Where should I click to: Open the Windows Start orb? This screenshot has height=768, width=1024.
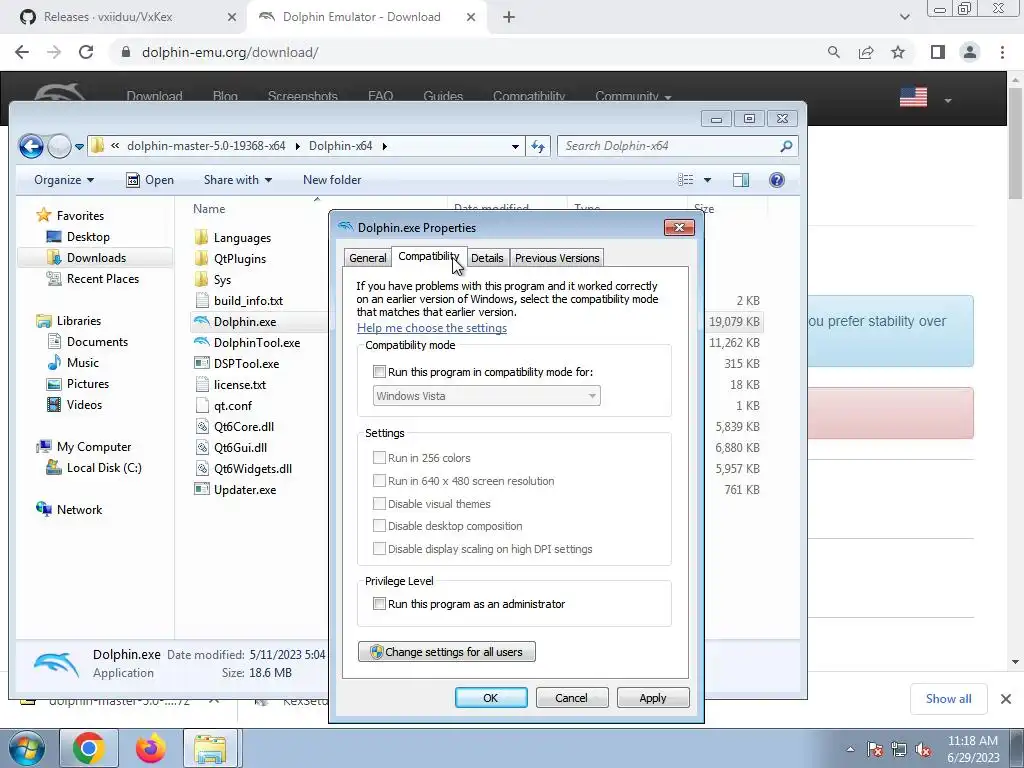[26, 748]
